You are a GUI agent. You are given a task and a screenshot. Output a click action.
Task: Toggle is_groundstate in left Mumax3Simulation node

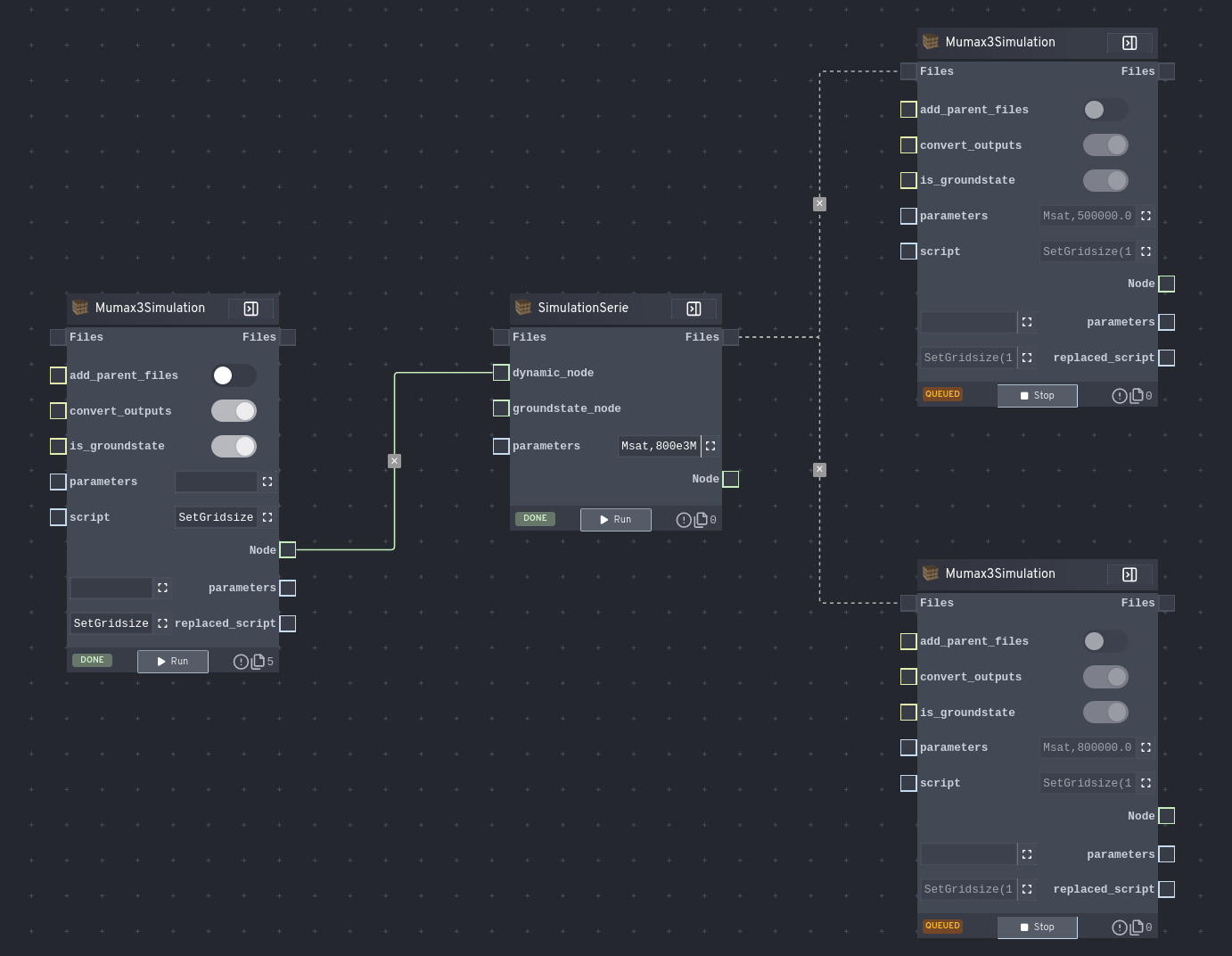point(234,446)
